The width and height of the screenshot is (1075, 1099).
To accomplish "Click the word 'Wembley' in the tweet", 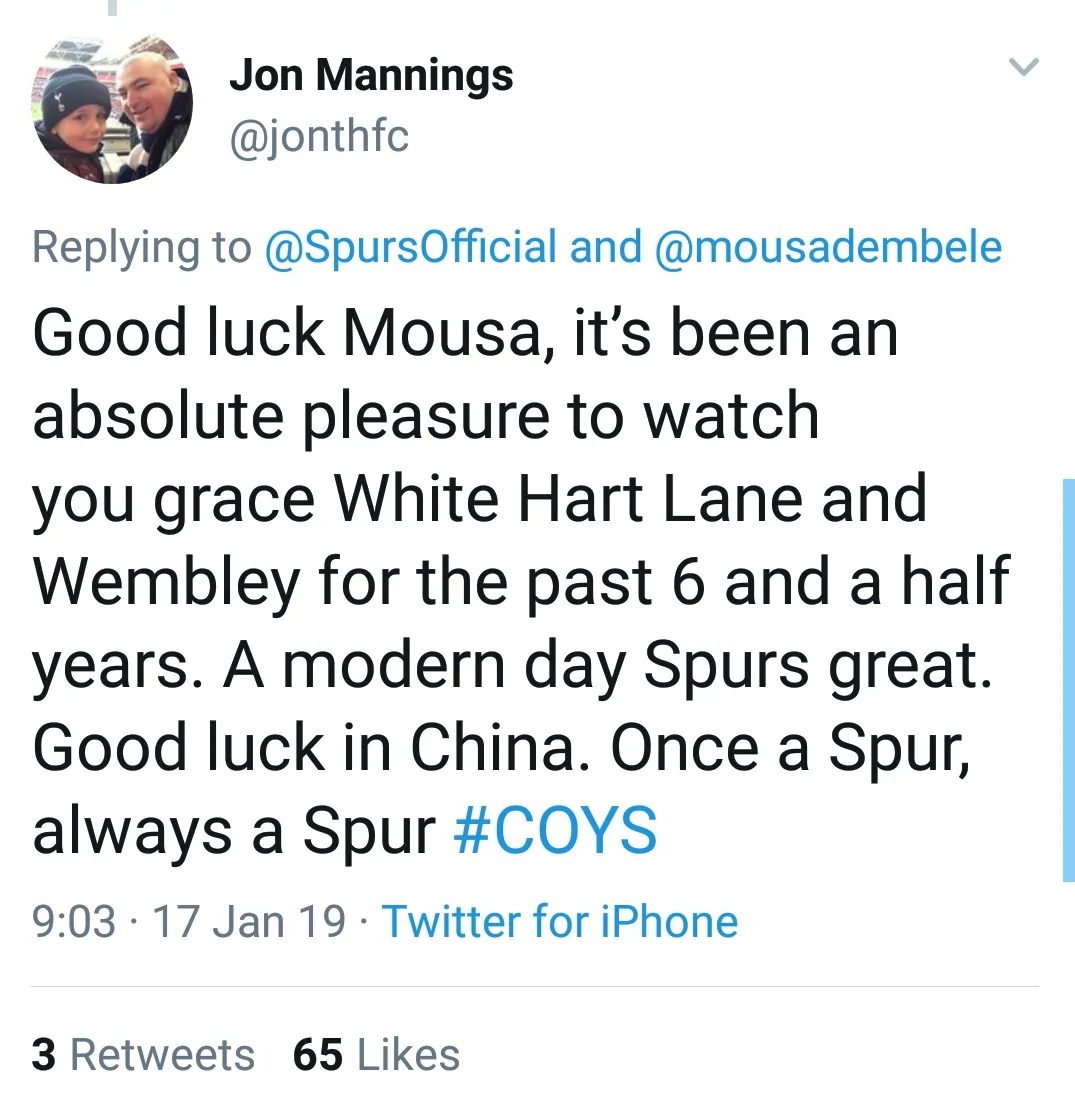I will (x=166, y=581).
